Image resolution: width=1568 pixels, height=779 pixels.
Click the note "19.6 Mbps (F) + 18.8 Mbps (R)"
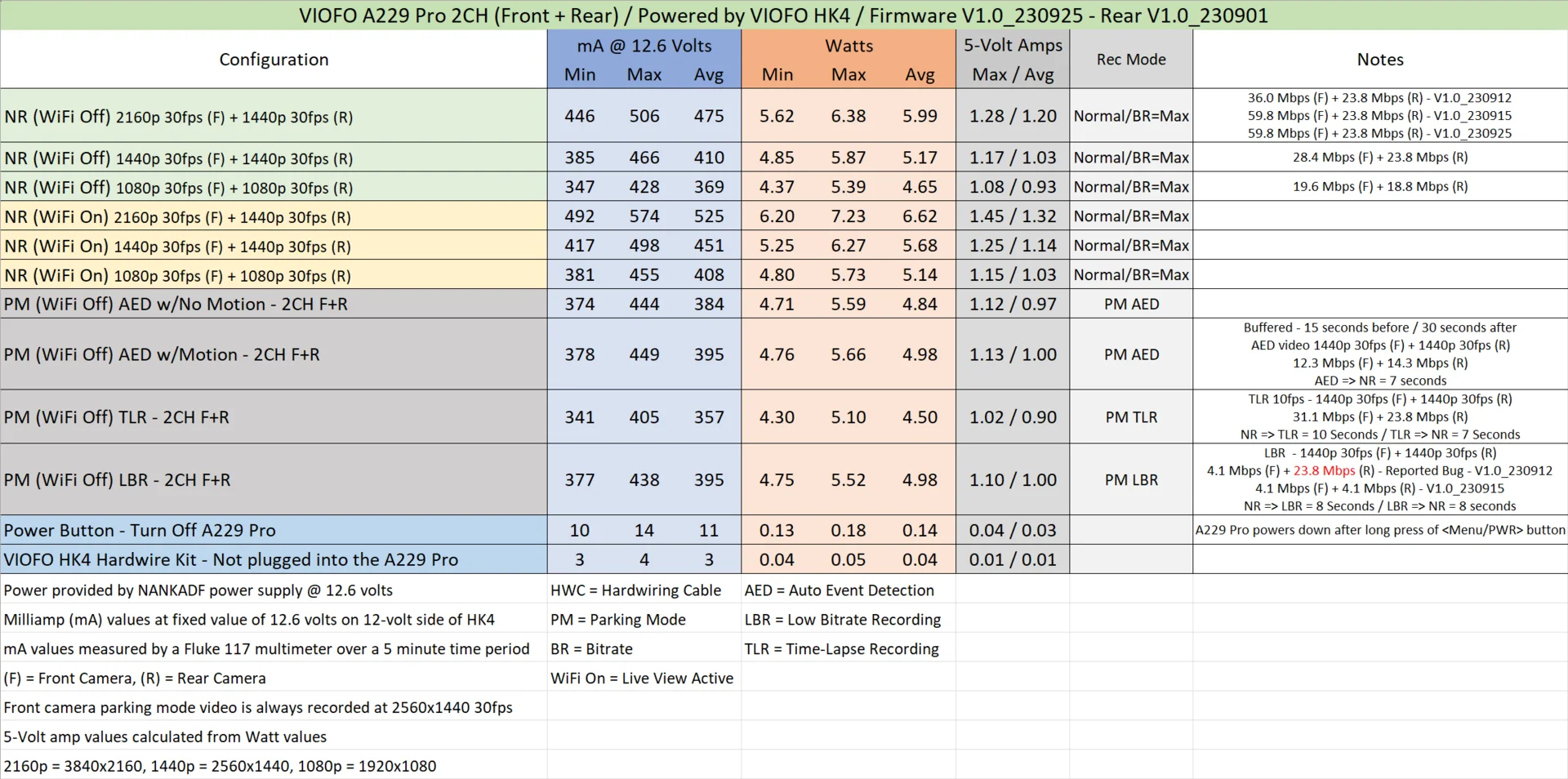[1380, 187]
